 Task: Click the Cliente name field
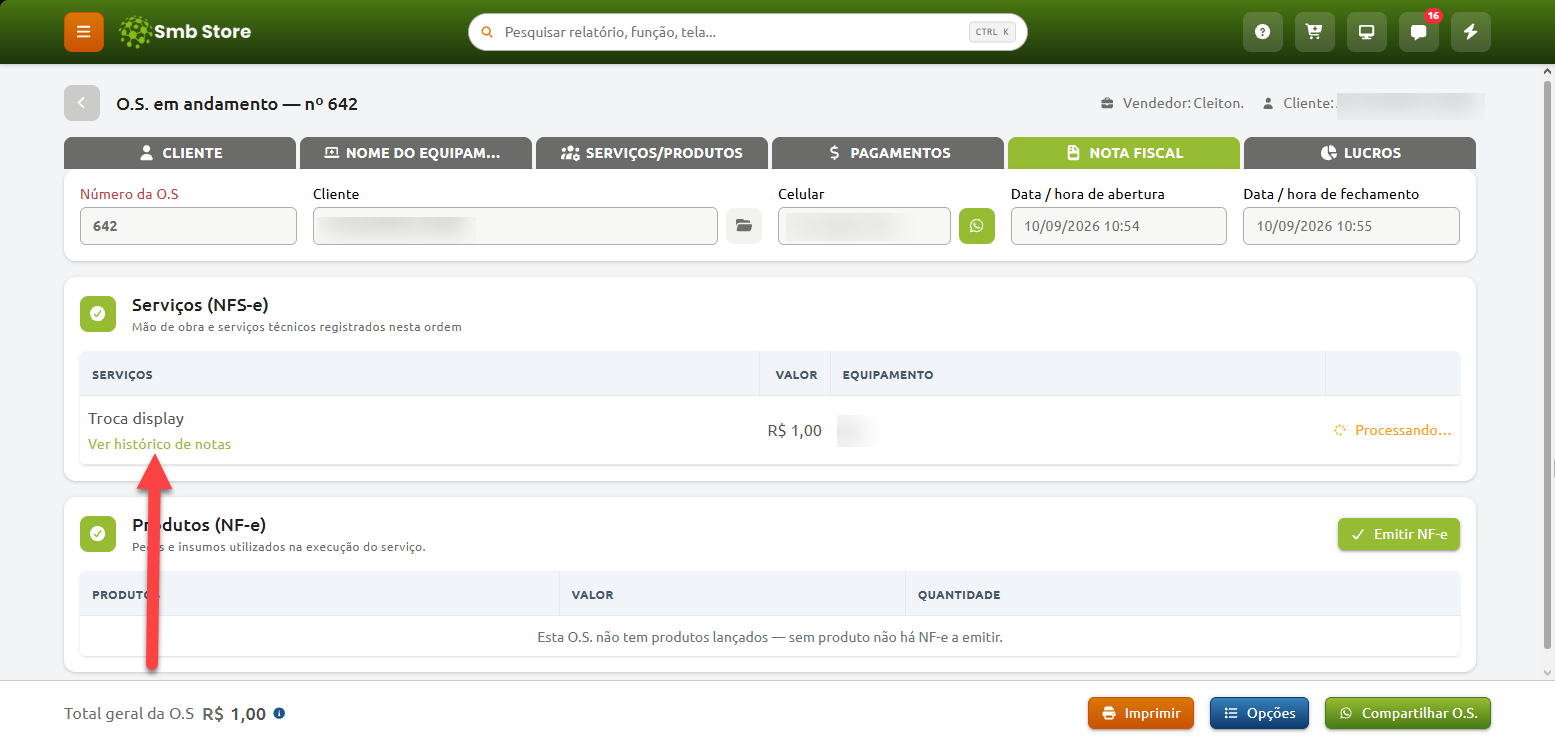[515, 226]
